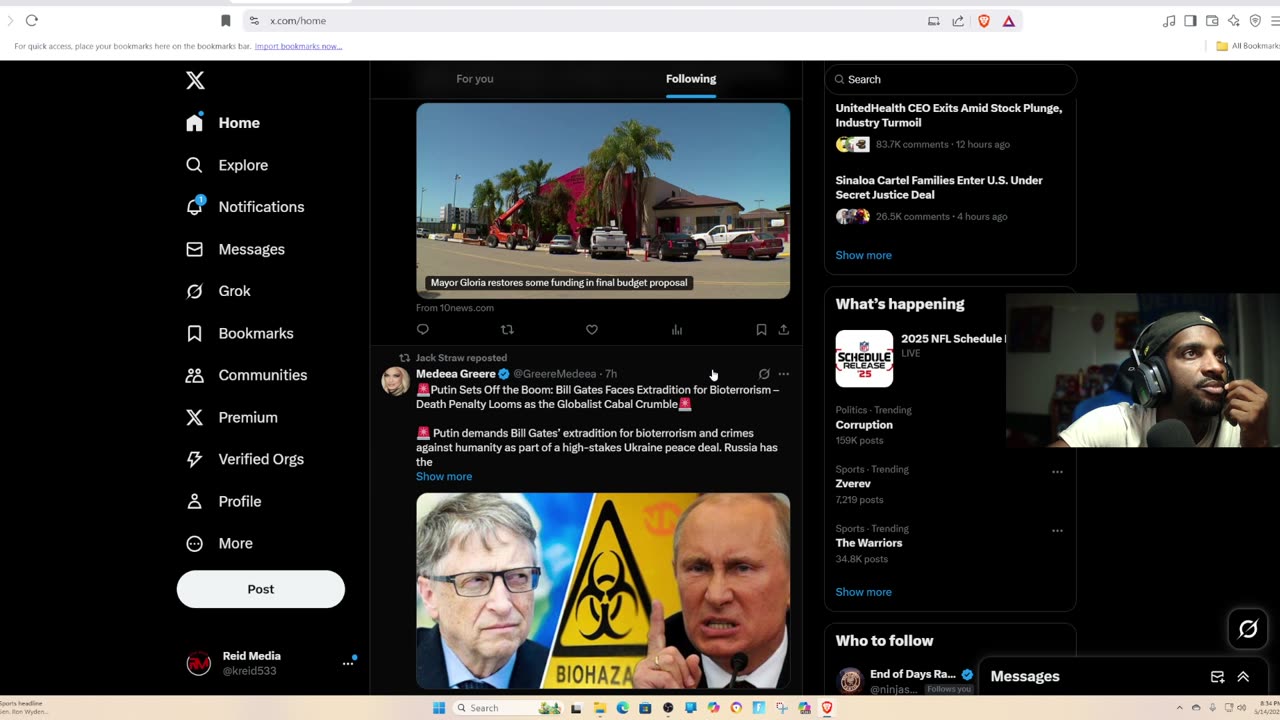The width and height of the screenshot is (1280, 720).
Task: Open Bookmarks in the sidebar
Action: click(239, 333)
